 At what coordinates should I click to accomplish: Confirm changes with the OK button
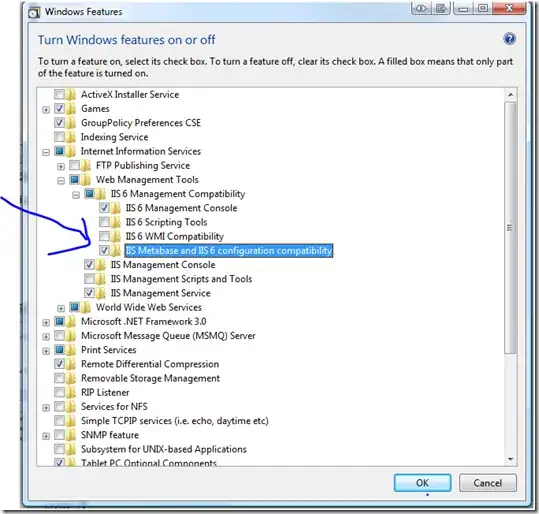pos(422,483)
